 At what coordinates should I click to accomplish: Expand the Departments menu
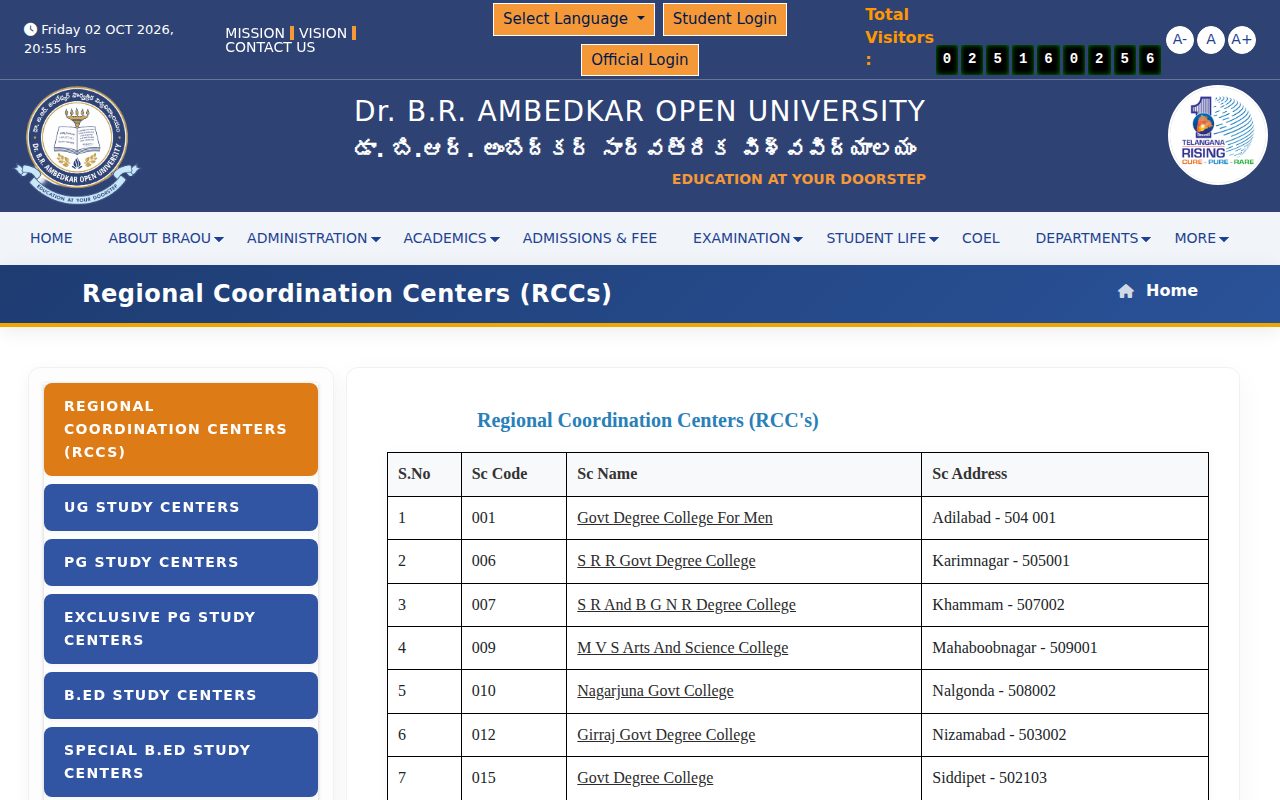pyautogui.click(x=1093, y=238)
